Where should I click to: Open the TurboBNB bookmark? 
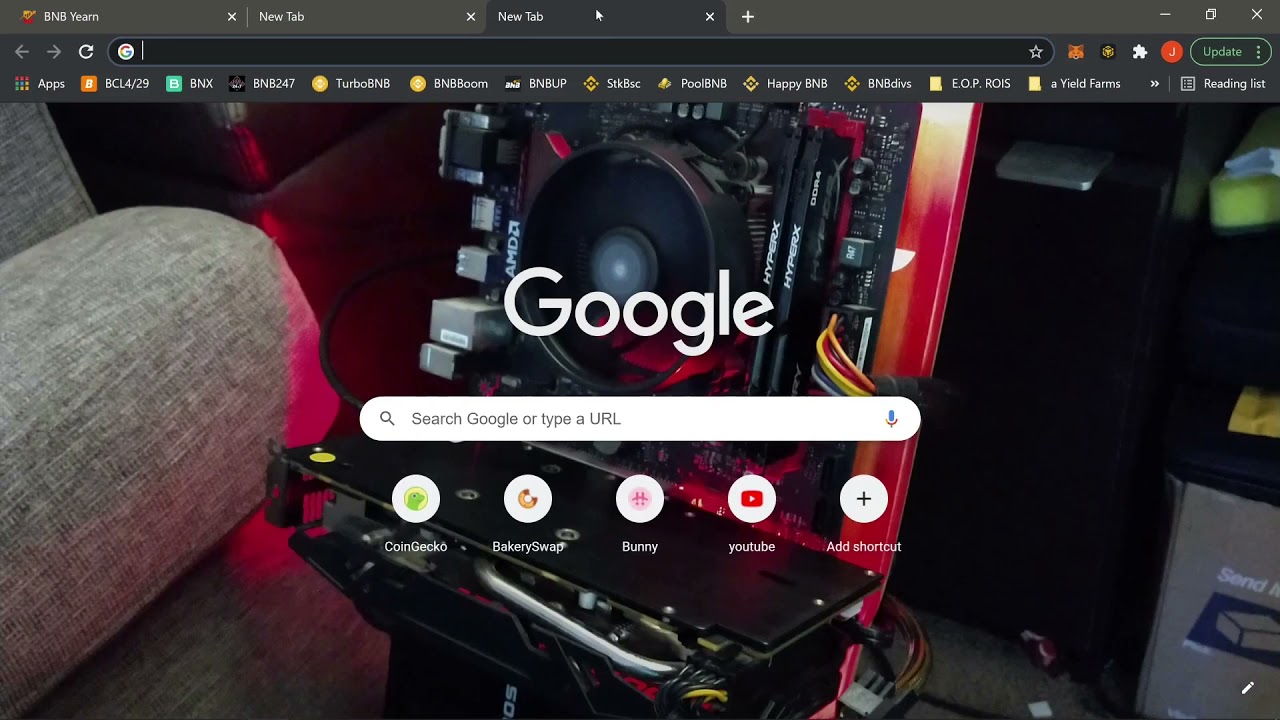(x=351, y=84)
